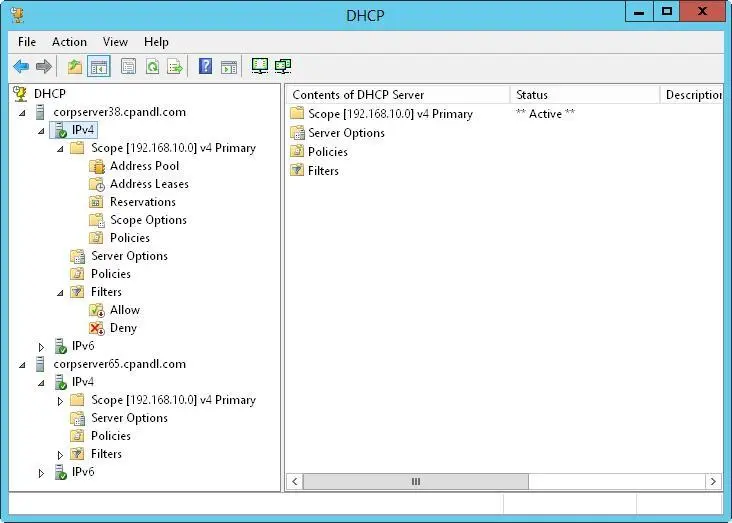The width and height of the screenshot is (732, 523).
Task: Collapse the expanded Filters node under corpserver38
Action: coord(60,293)
